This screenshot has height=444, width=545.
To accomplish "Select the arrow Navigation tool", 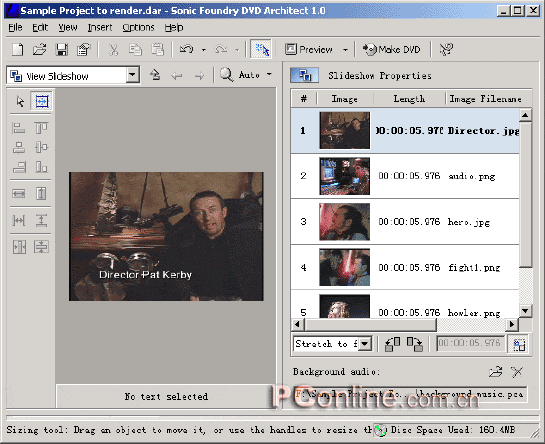I will 20,102.
